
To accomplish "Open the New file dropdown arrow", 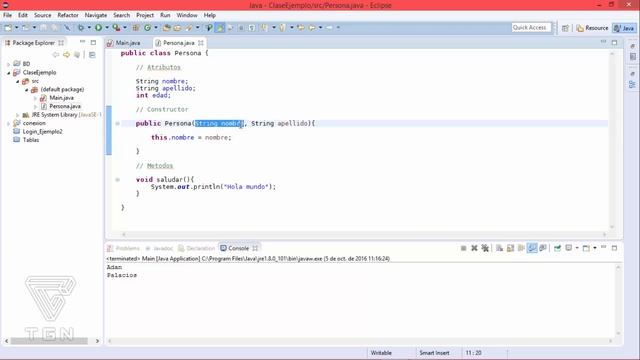I will click(16, 27).
